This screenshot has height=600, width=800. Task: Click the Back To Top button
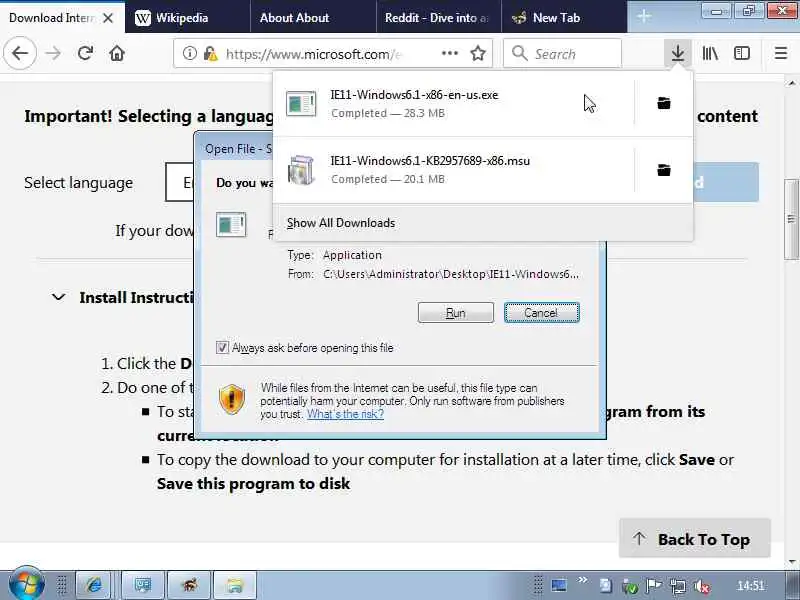[694, 539]
